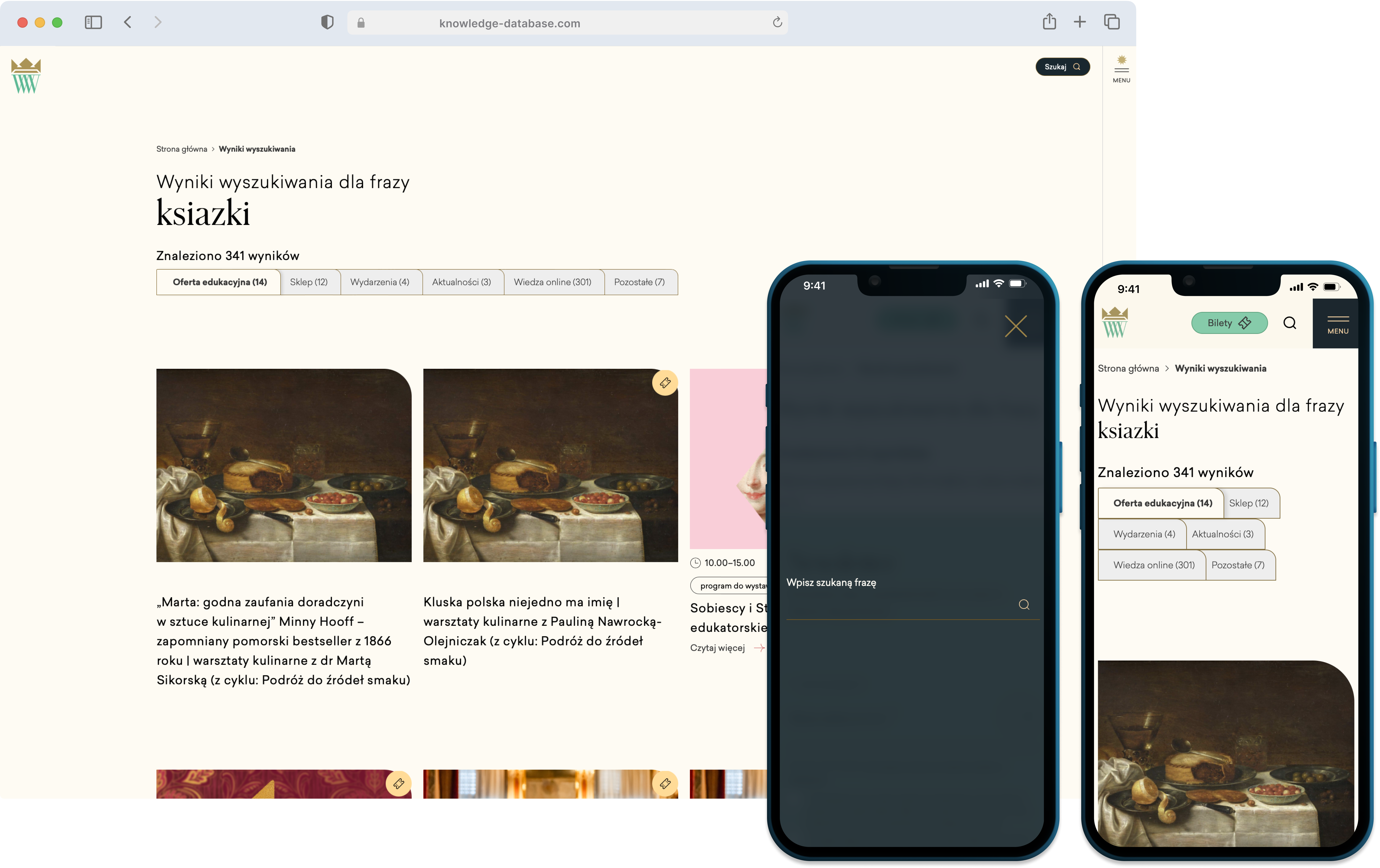Screen dimensions: 1380x868
Task: Tap the magnifier inside the mobile search field
Action: pos(1024,605)
